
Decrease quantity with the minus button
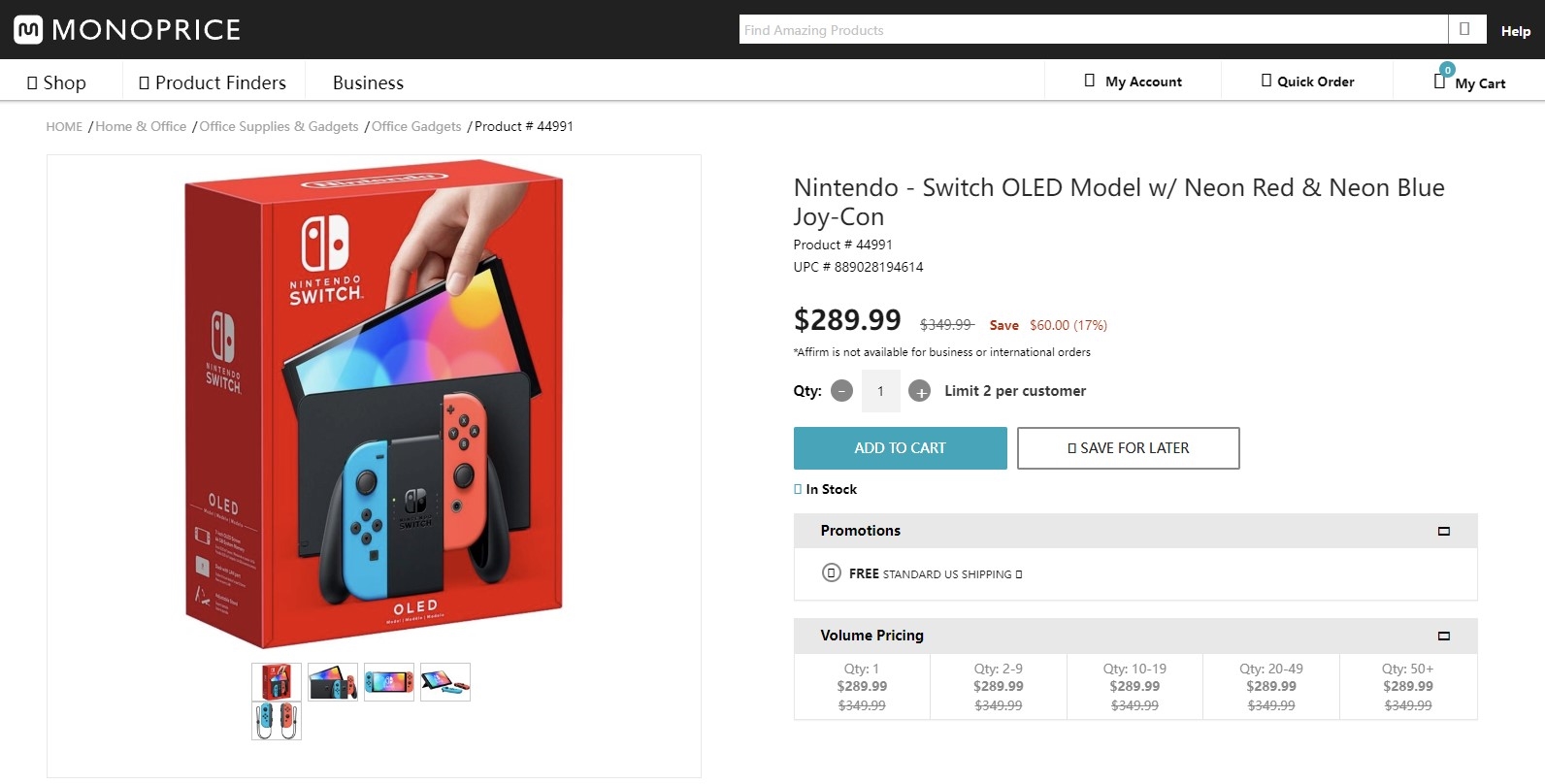(x=841, y=391)
